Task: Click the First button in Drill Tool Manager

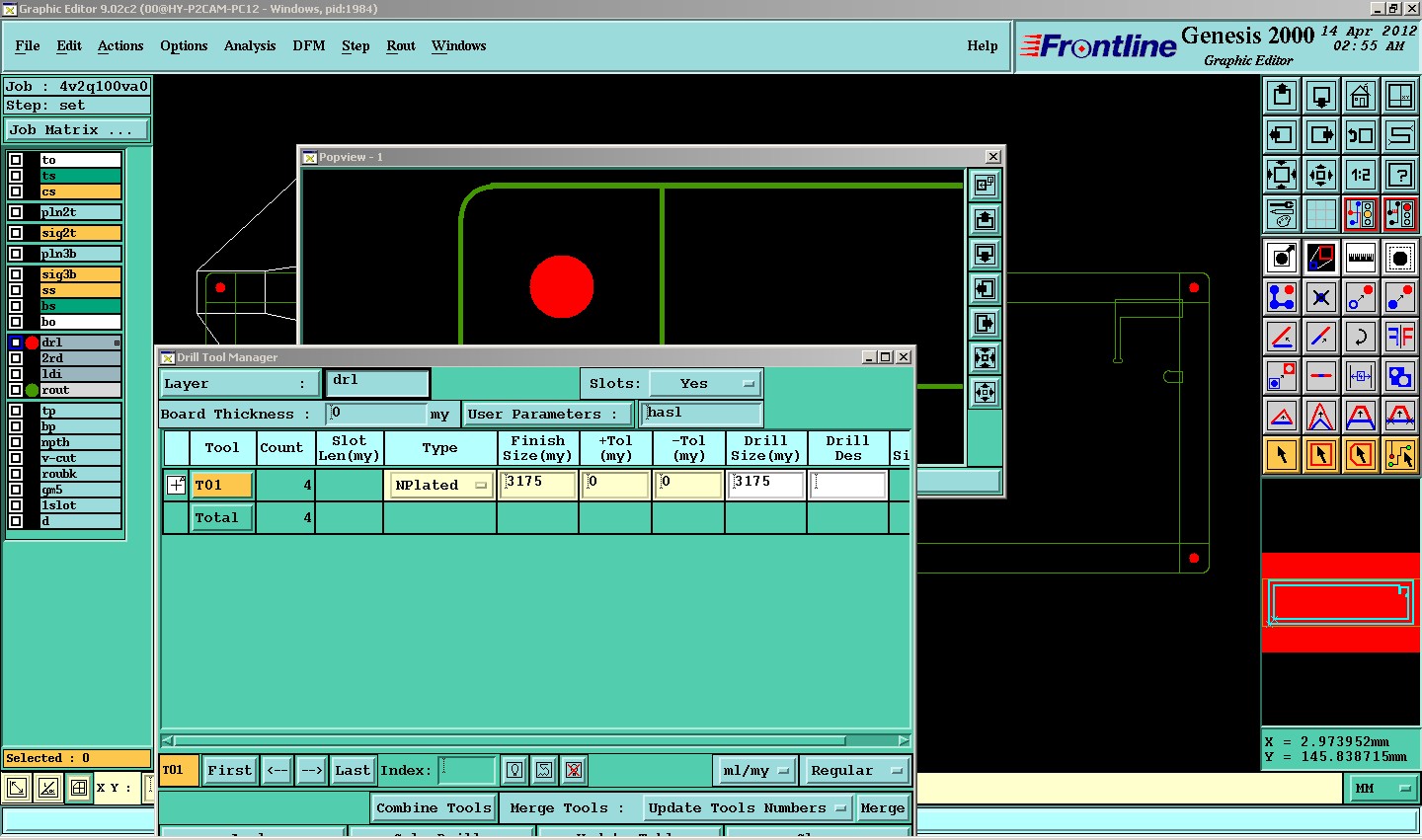Action: coord(230,770)
